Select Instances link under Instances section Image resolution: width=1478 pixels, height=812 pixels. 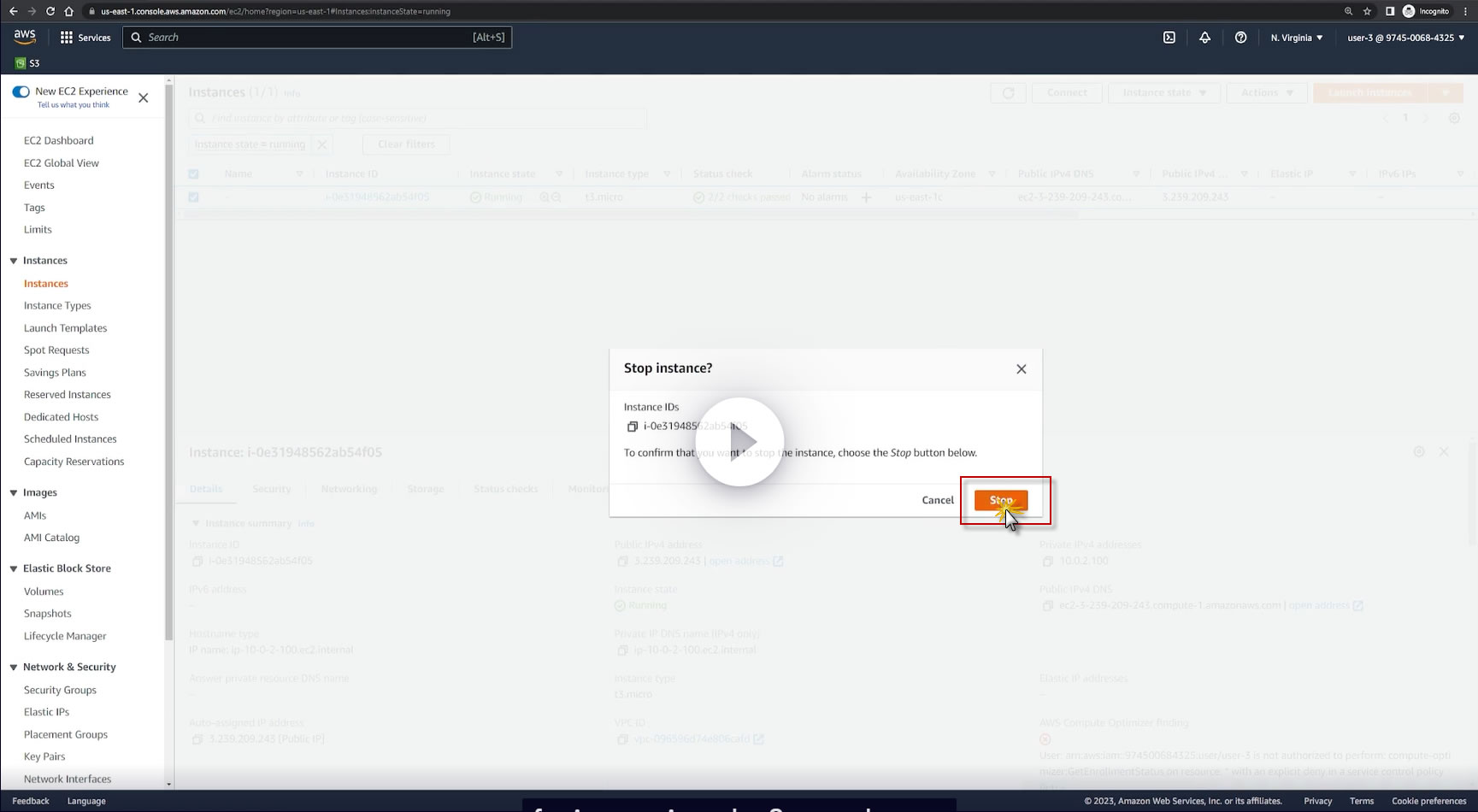coord(46,284)
